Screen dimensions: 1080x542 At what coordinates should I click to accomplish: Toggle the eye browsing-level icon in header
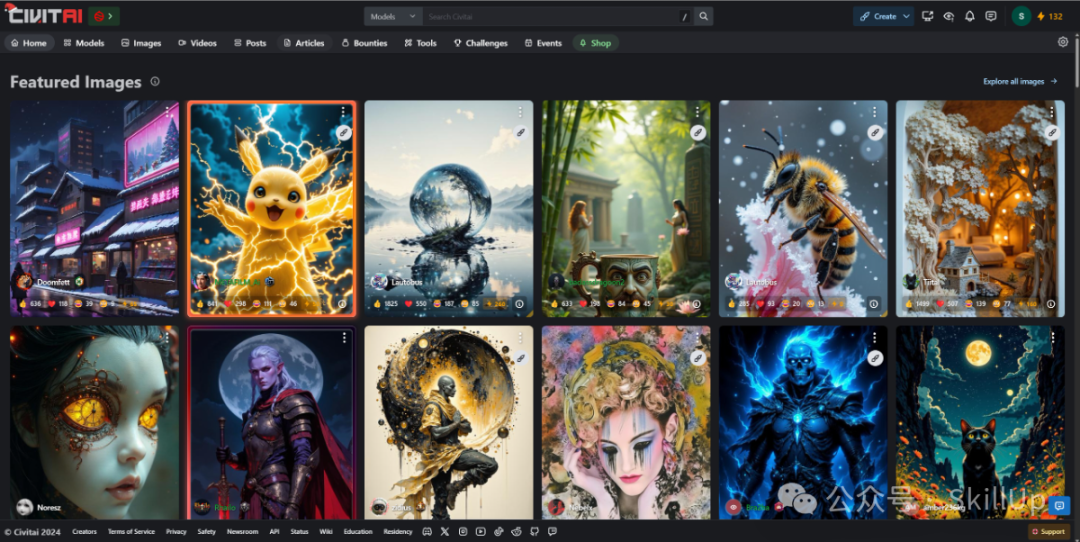(948, 17)
